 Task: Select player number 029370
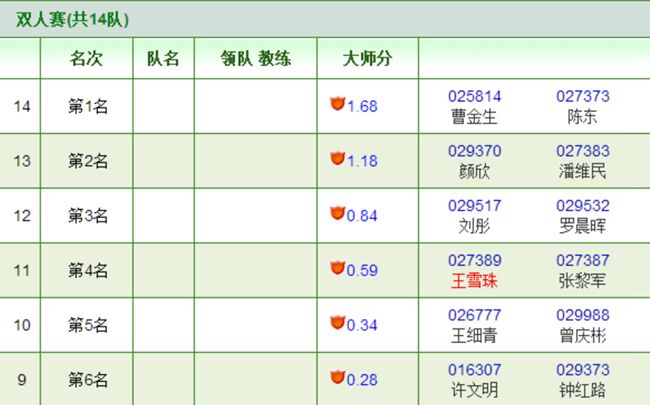475,151
